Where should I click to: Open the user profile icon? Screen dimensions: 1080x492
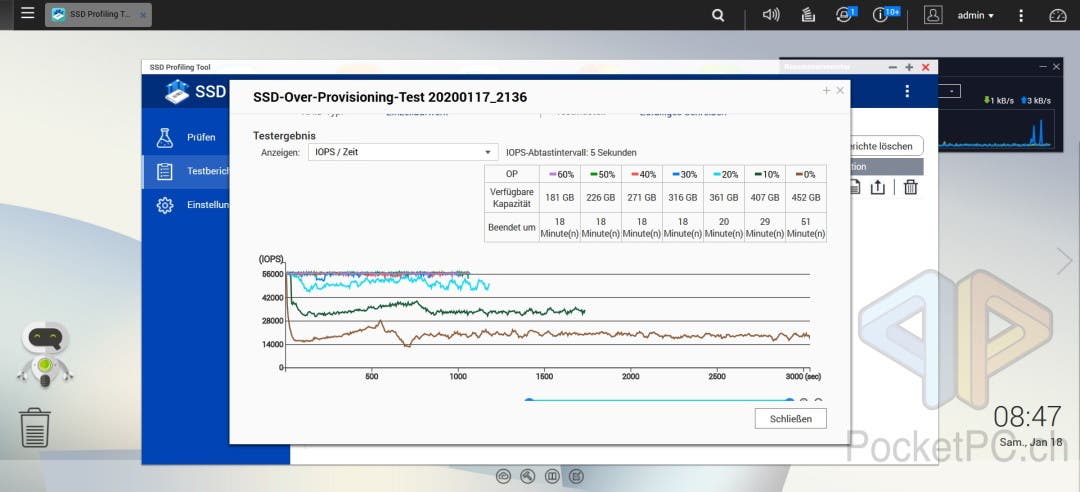[933, 15]
